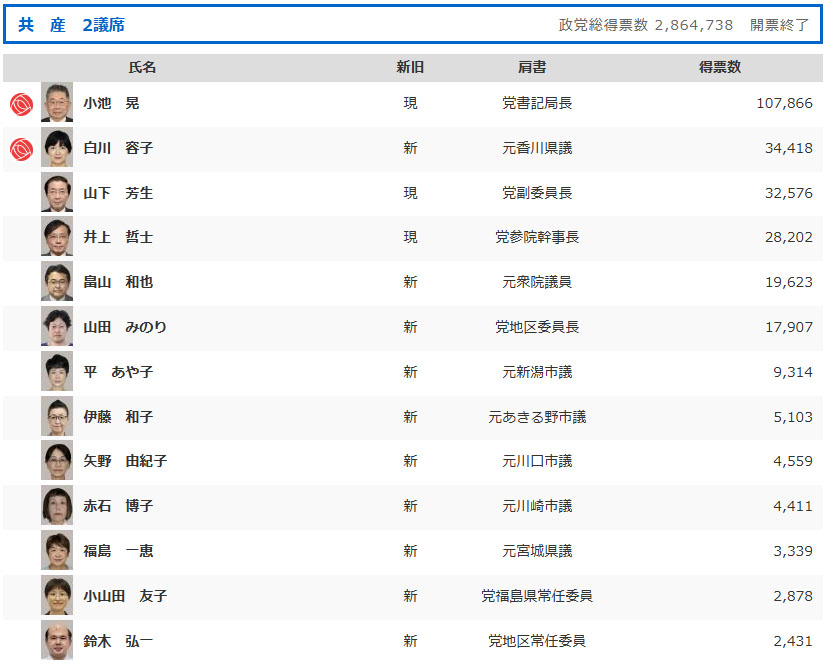Click the vote count 19,623
The width and height of the screenshot is (827, 664).
coord(788,282)
